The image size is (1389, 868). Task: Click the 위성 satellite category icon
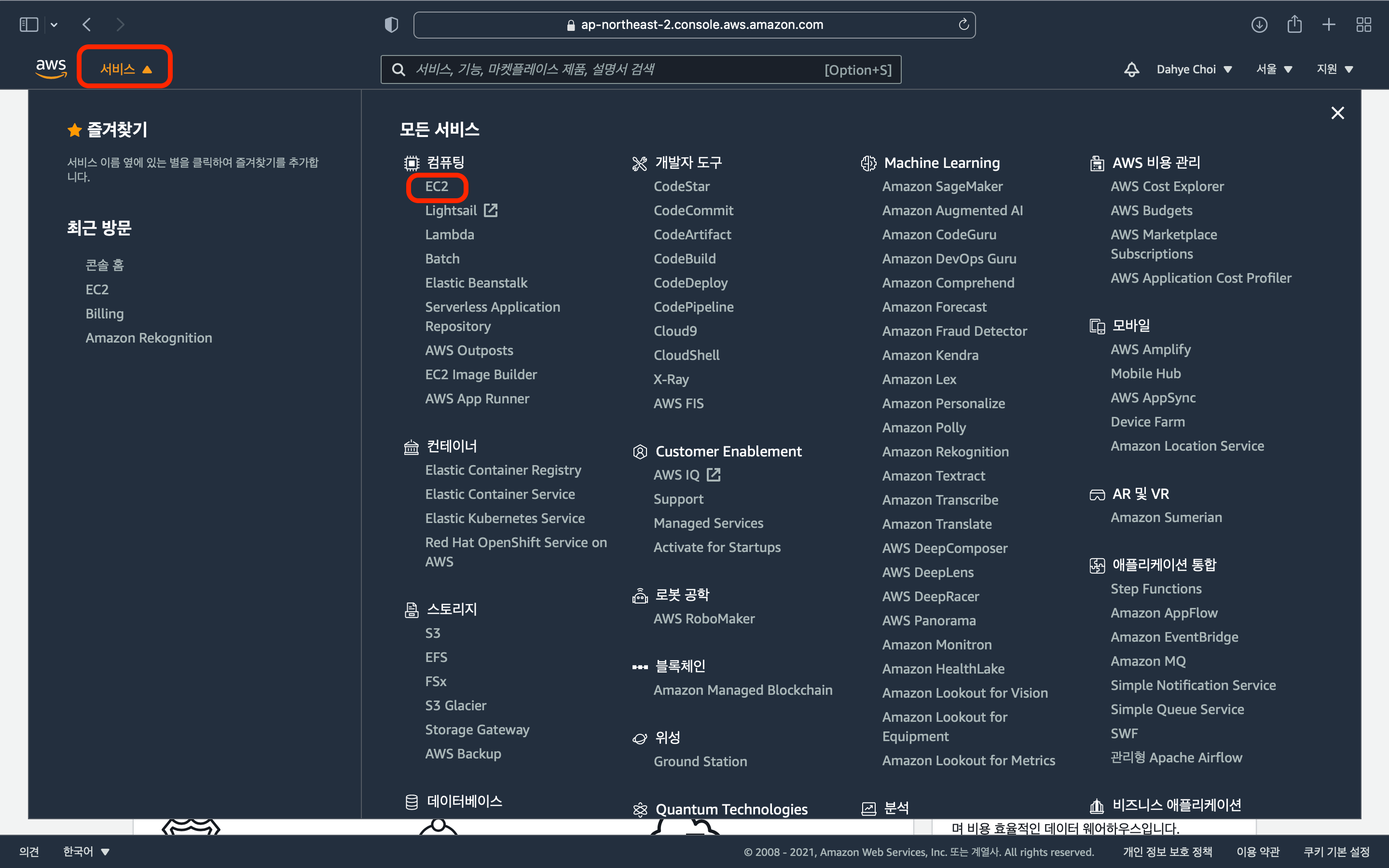coord(639,739)
